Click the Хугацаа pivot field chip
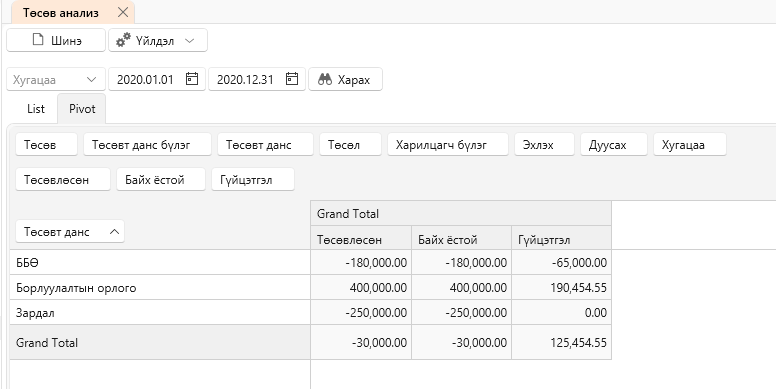Screen dimensions: 776x389 click(x=690, y=145)
